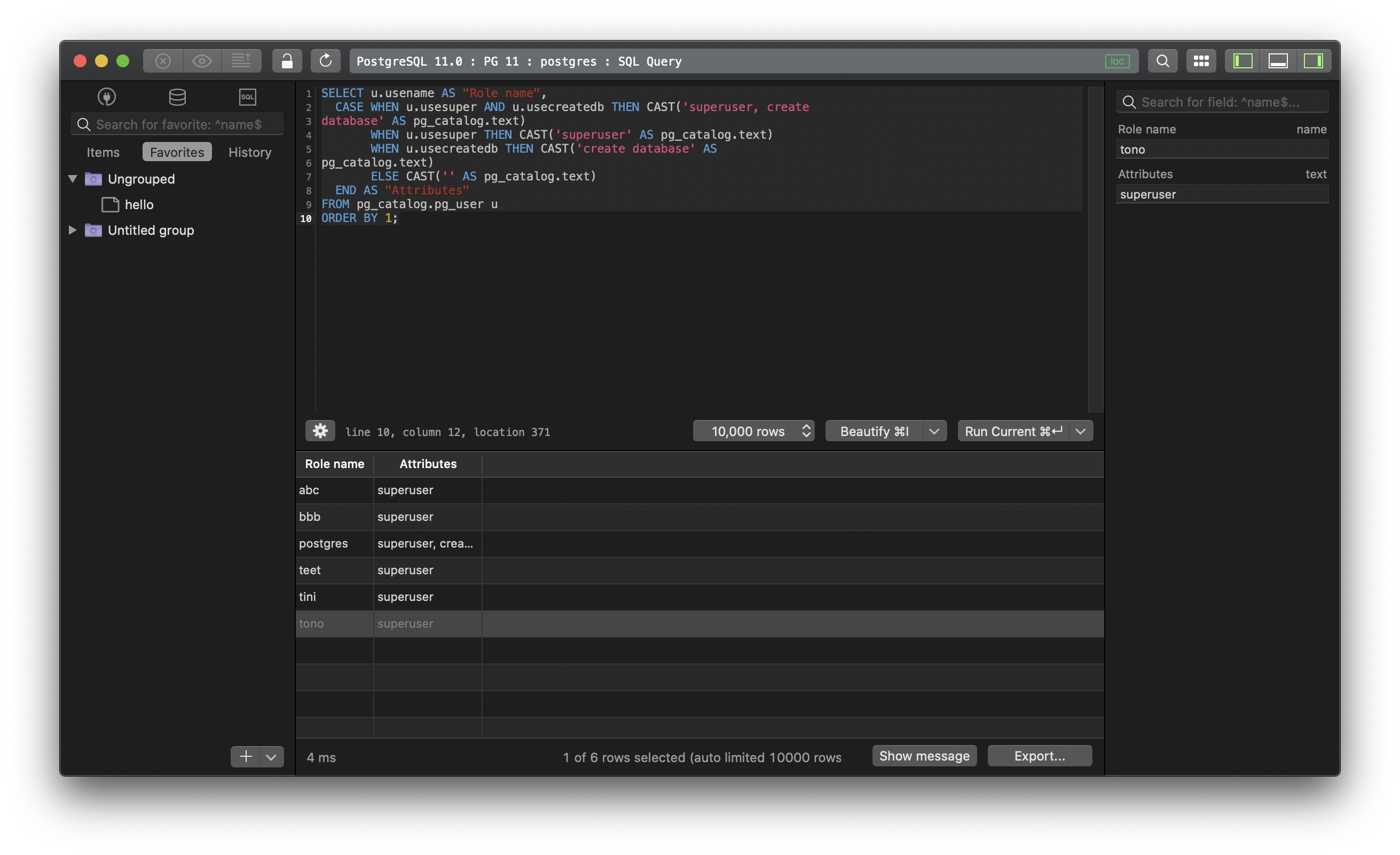Viewport: 1400px width, 855px height.
Task: Switch to the History tab
Action: pyautogui.click(x=249, y=152)
